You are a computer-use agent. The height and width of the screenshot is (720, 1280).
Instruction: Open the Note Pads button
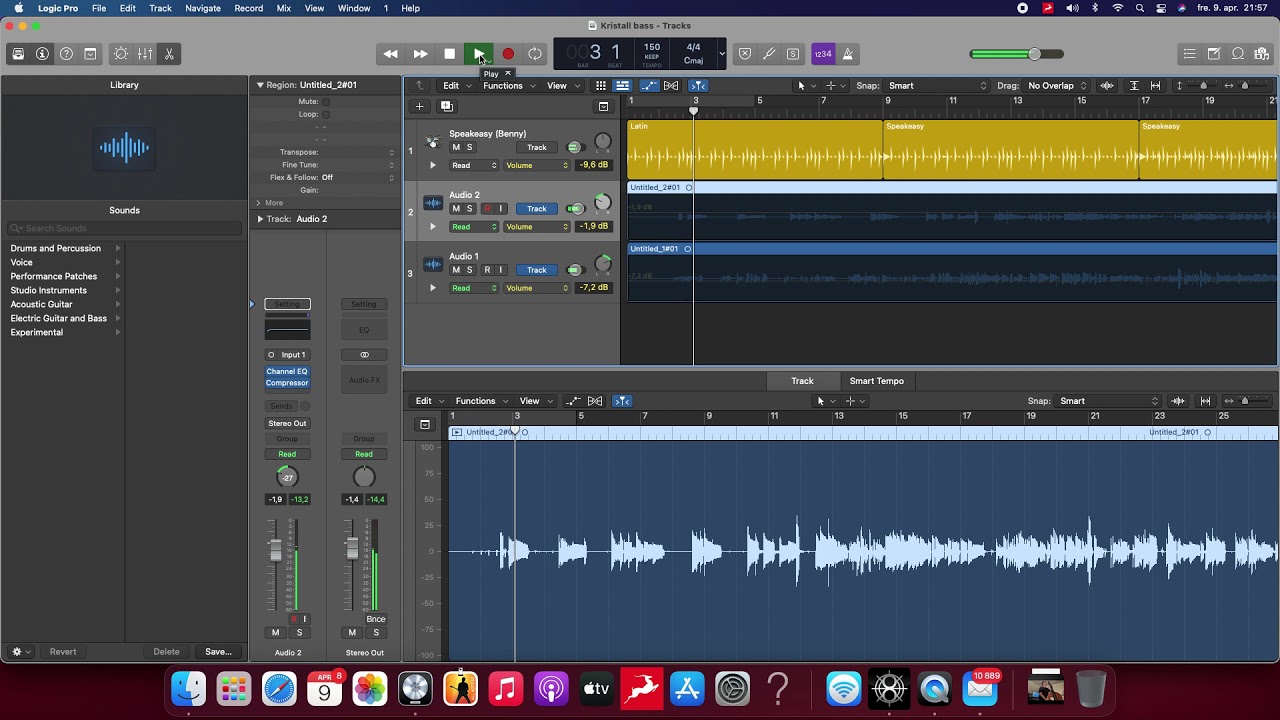point(1214,54)
